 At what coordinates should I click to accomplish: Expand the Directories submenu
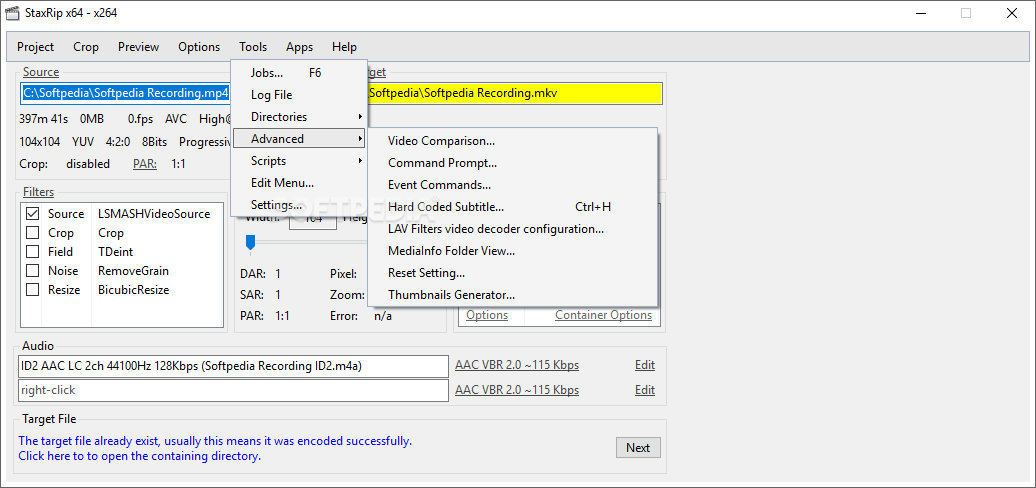point(299,117)
